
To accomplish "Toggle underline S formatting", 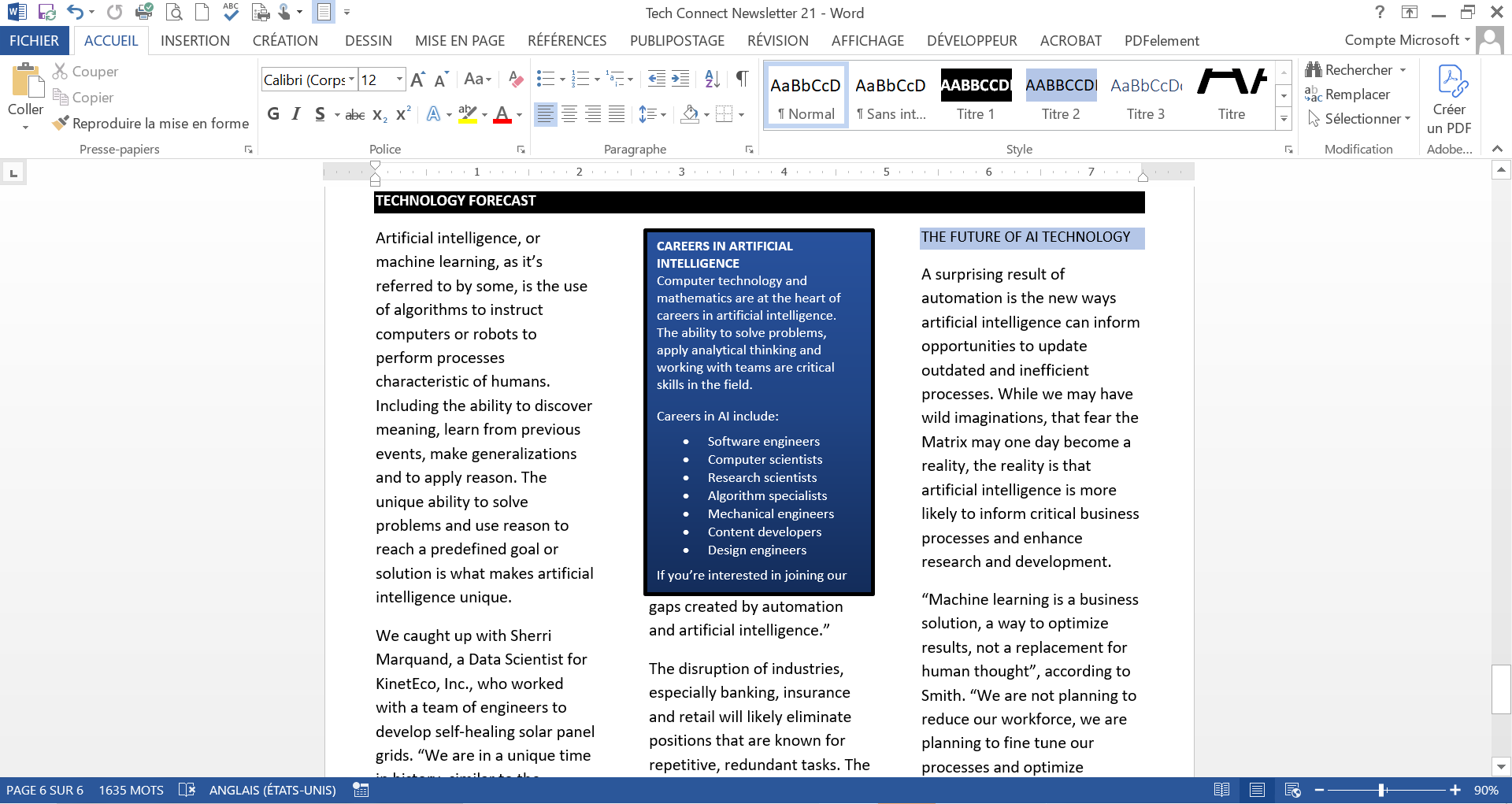I will tap(320, 114).
